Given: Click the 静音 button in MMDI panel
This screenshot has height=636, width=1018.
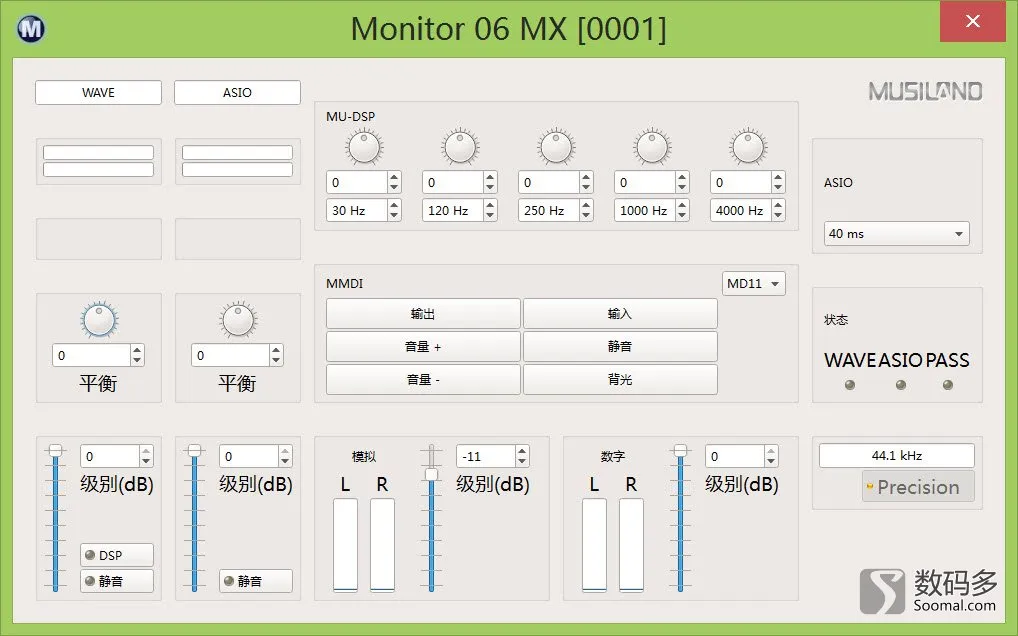Looking at the screenshot, I should 620,347.
